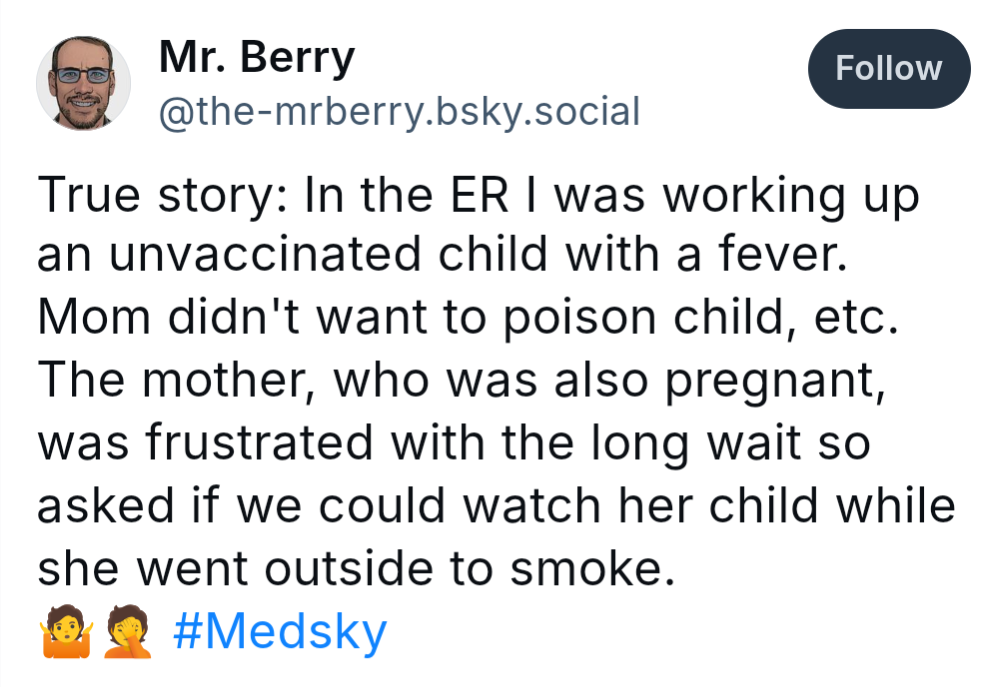The width and height of the screenshot is (1007, 687).
Task: Click the word "smoke" ending the post
Action: coord(586,569)
